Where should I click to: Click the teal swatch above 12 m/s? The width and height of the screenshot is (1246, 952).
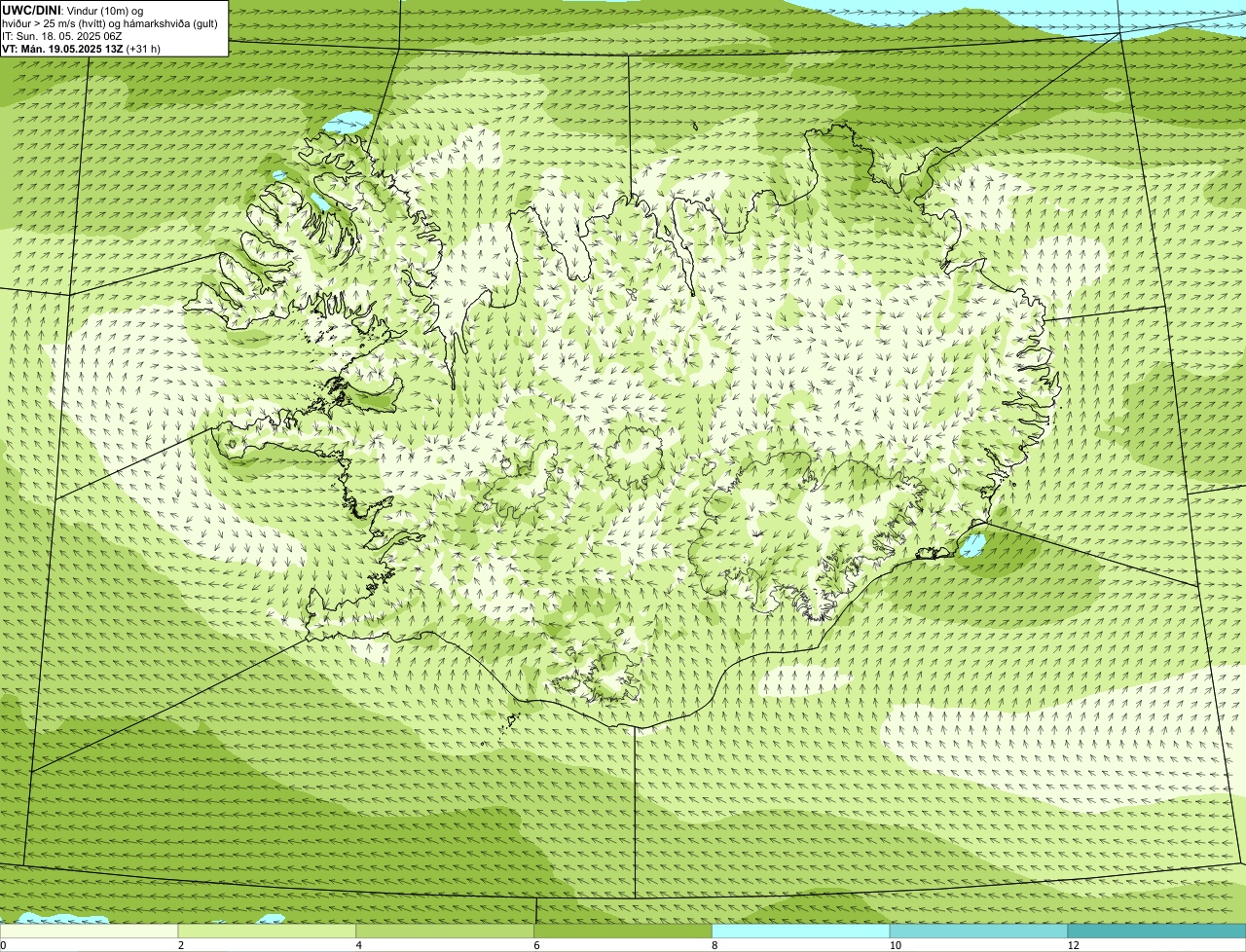(x=1156, y=932)
